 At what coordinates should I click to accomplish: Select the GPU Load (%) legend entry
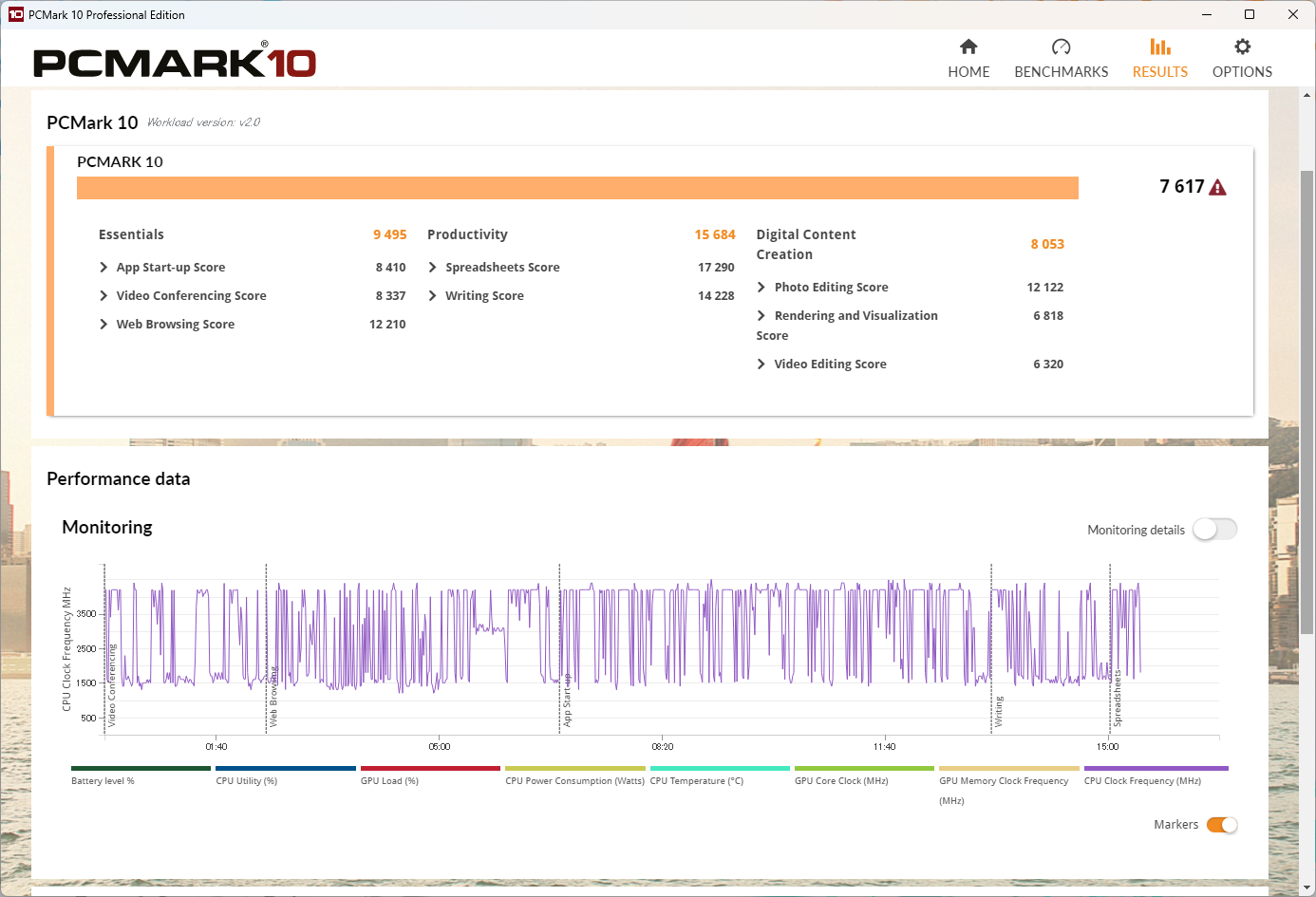tap(389, 780)
